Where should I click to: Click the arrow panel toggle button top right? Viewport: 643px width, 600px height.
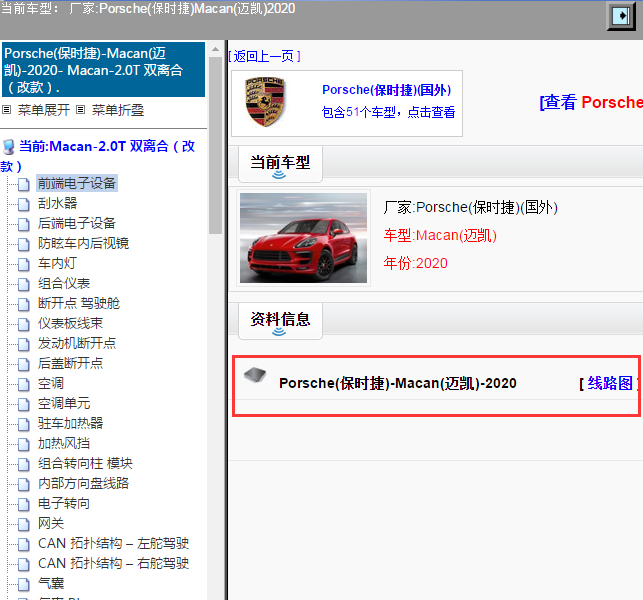[x=621, y=16]
